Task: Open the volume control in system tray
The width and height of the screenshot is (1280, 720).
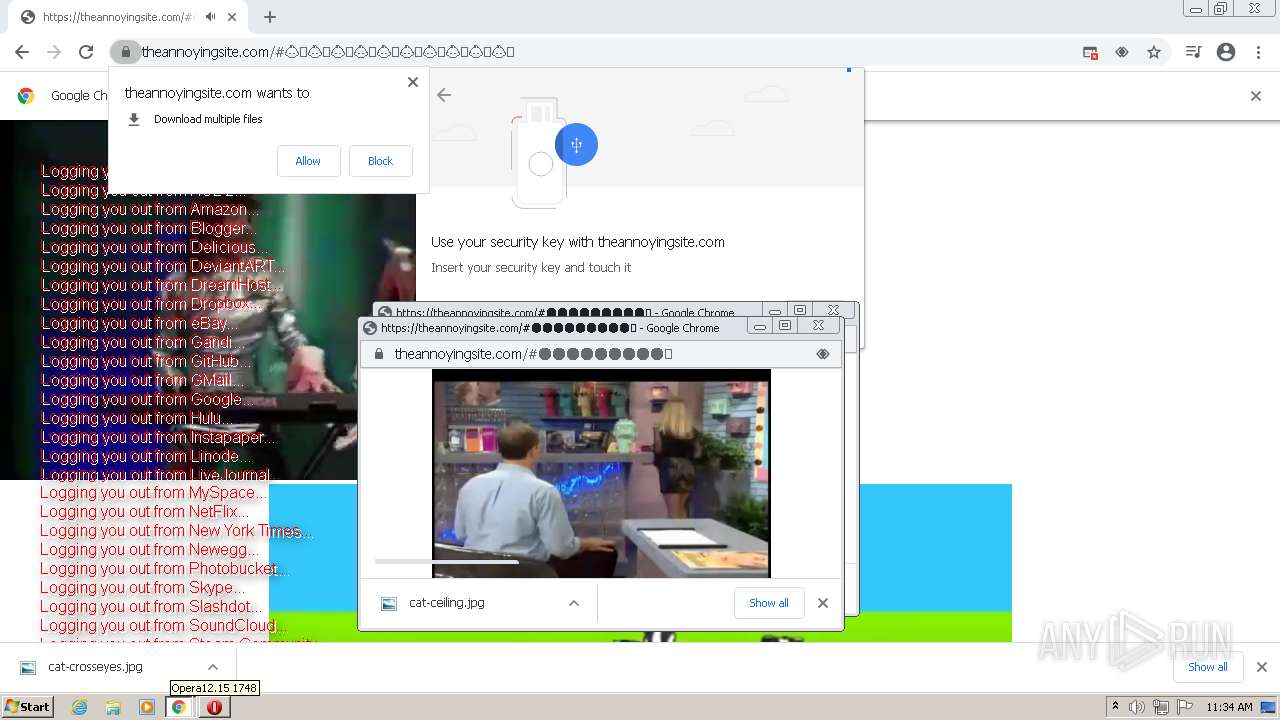Action: point(1137,707)
